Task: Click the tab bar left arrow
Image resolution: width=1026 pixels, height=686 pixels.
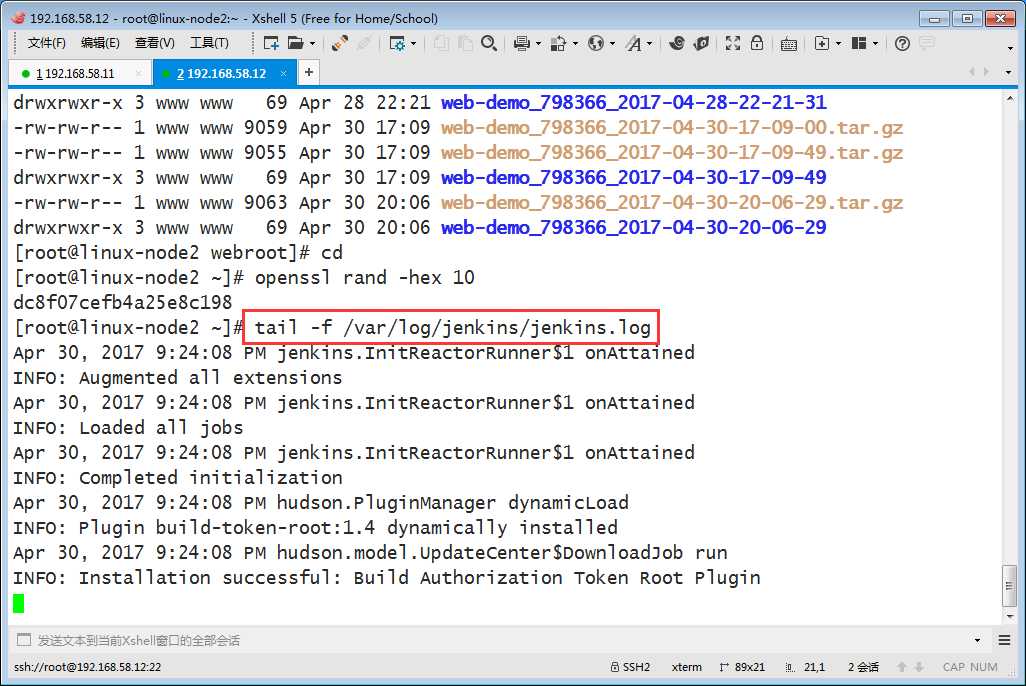Action: coord(972,72)
